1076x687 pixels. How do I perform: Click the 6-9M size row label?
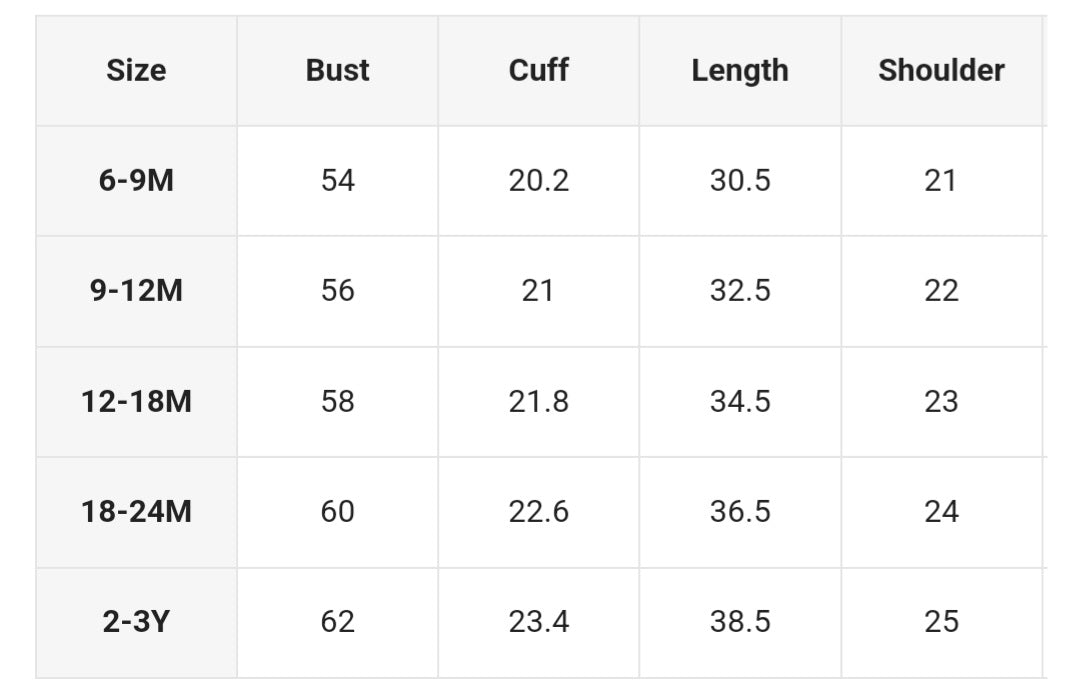(x=136, y=181)
